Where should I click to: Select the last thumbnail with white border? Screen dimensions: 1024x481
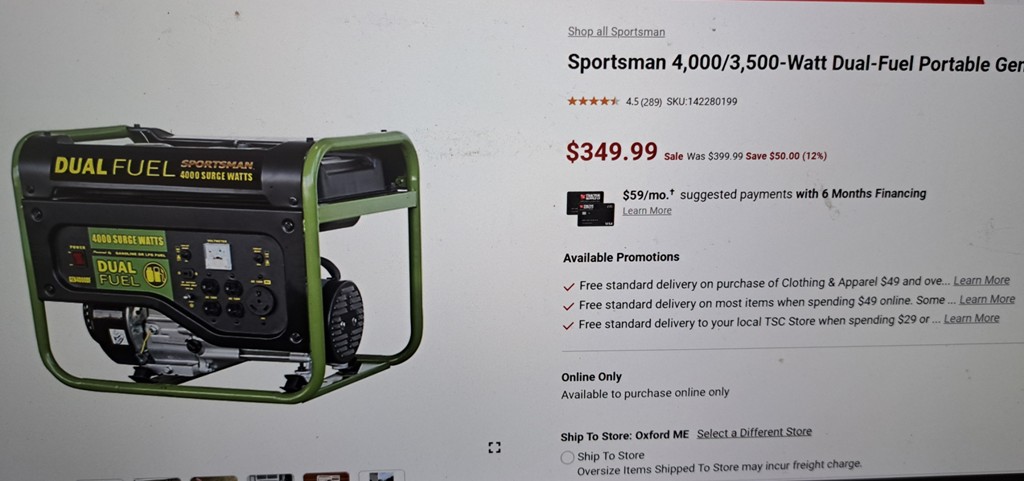tap(381, 476)
